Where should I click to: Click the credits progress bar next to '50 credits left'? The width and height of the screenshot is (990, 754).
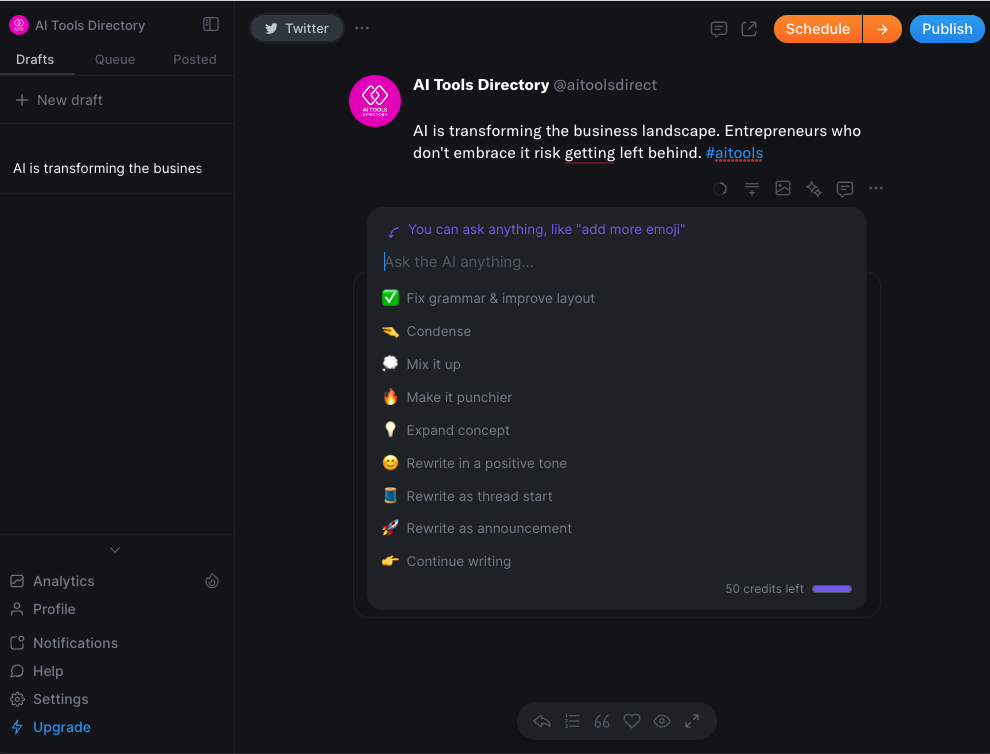tap(831, 589)
